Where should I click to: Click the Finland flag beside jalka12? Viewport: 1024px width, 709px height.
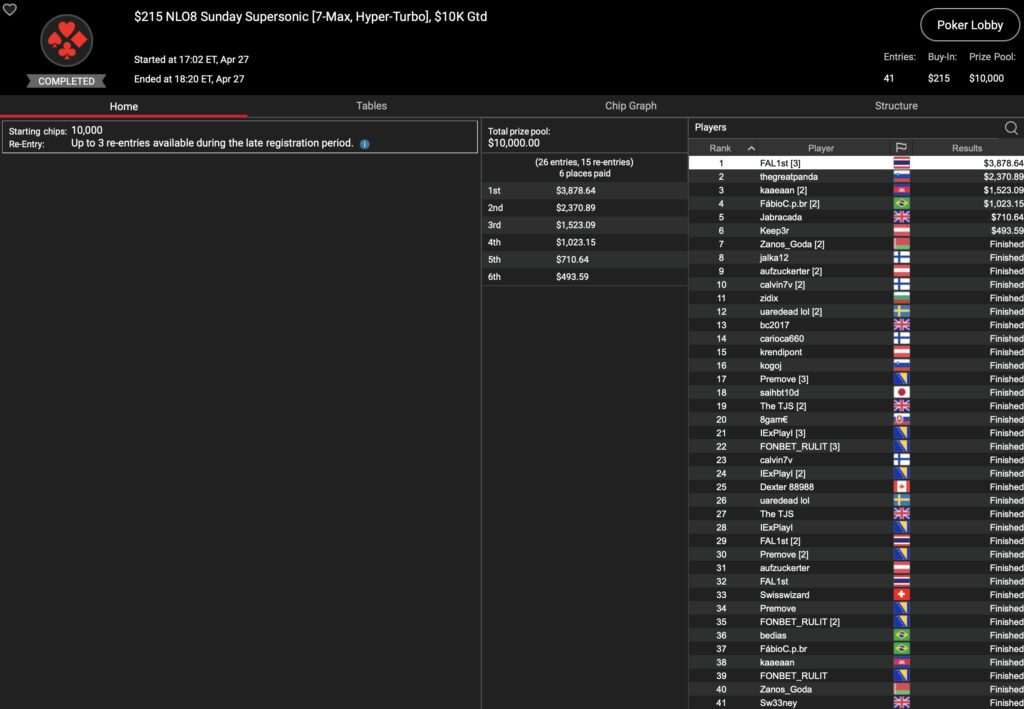[x=901, y=258]
